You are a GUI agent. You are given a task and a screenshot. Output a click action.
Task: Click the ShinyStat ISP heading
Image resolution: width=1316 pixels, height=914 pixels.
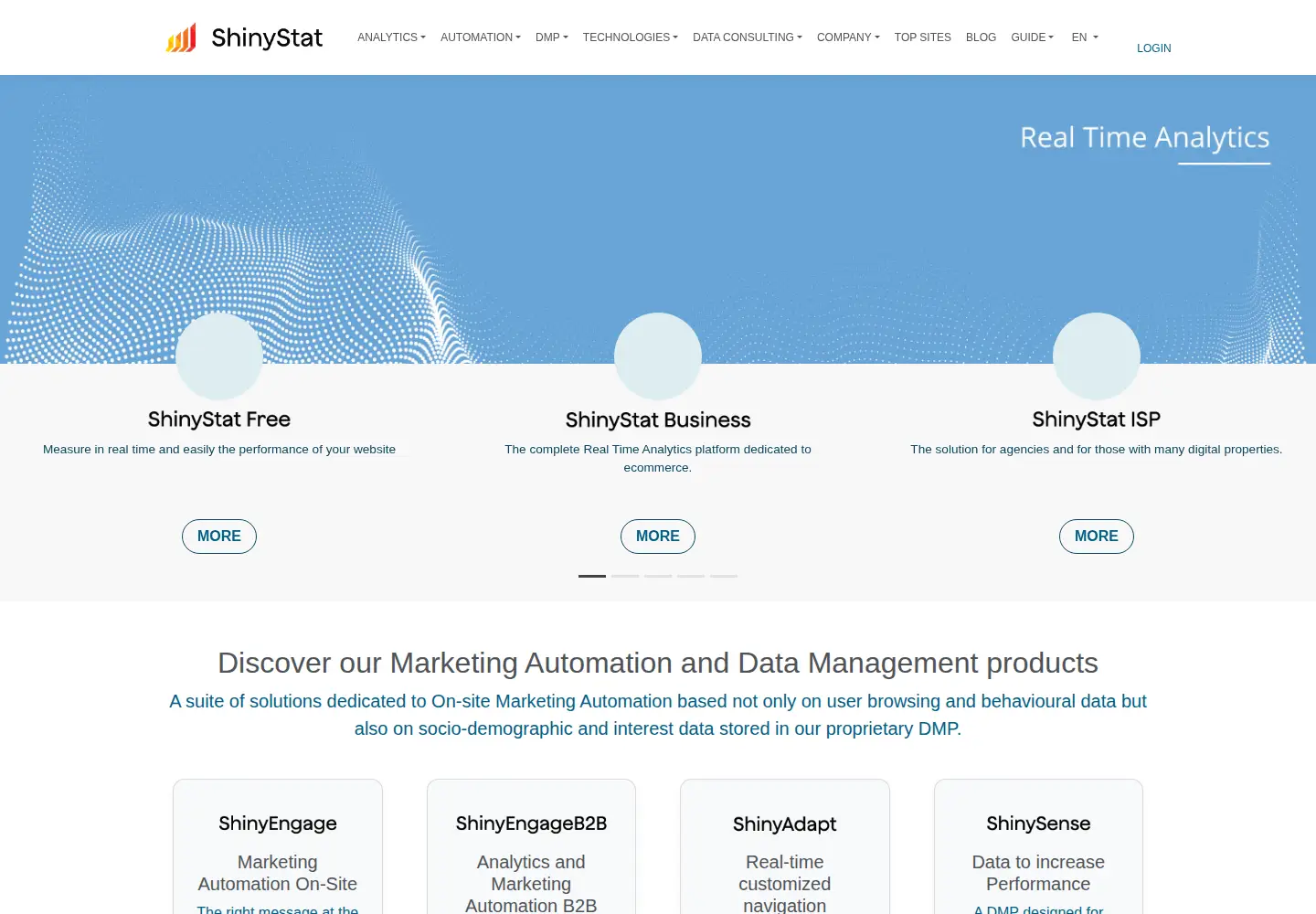pos(1097,420)
